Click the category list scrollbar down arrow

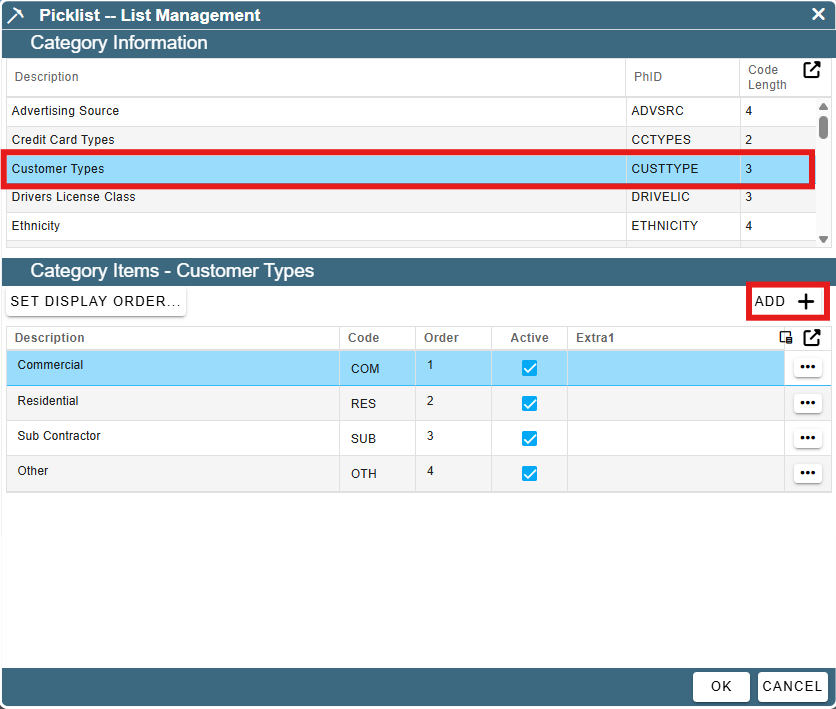pos(823,239)
